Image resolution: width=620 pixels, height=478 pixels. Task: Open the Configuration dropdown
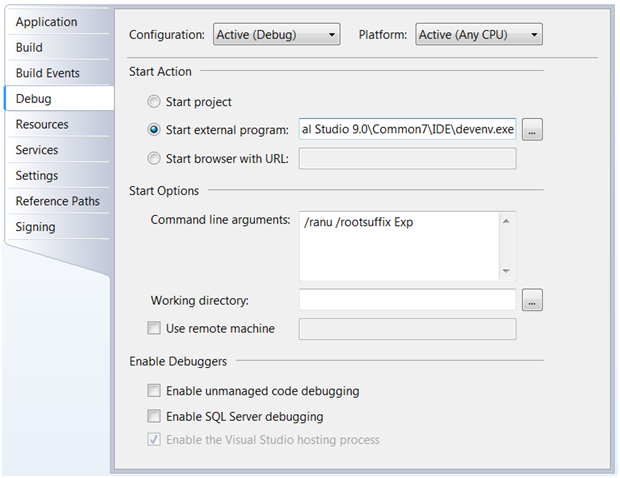click(x=276, y=34)
